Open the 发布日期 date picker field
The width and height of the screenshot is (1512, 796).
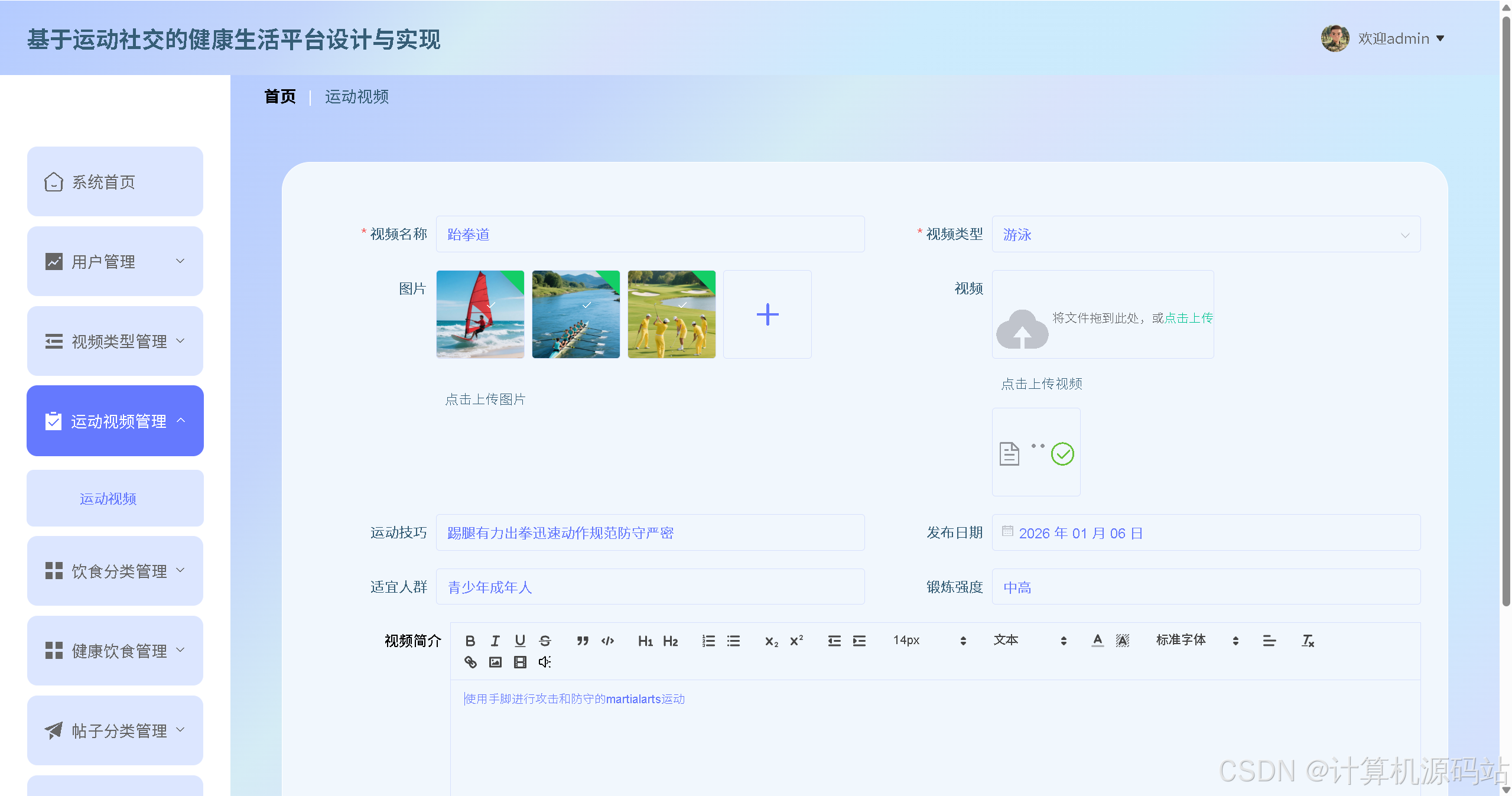pos(1206,532)
